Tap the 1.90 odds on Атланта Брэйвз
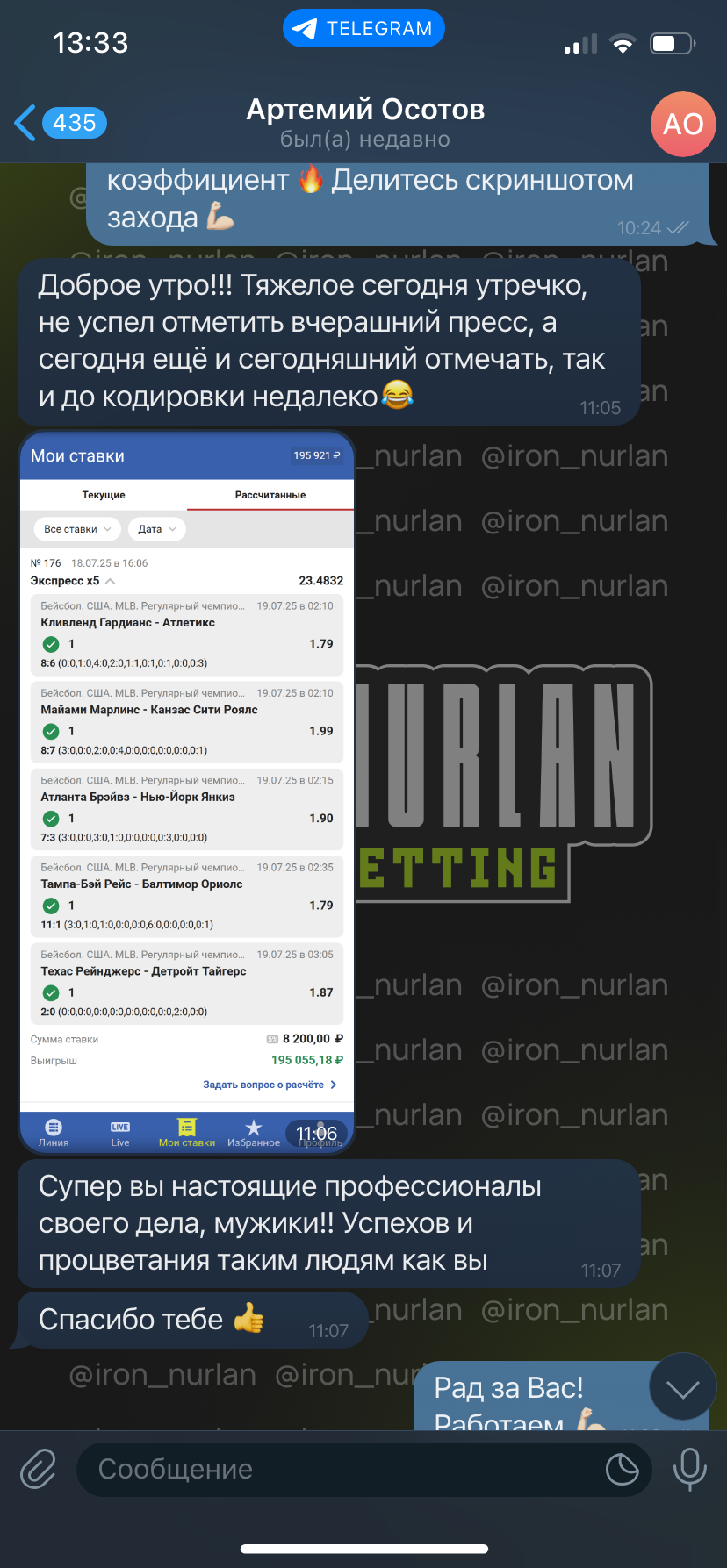 coord(321,818)
